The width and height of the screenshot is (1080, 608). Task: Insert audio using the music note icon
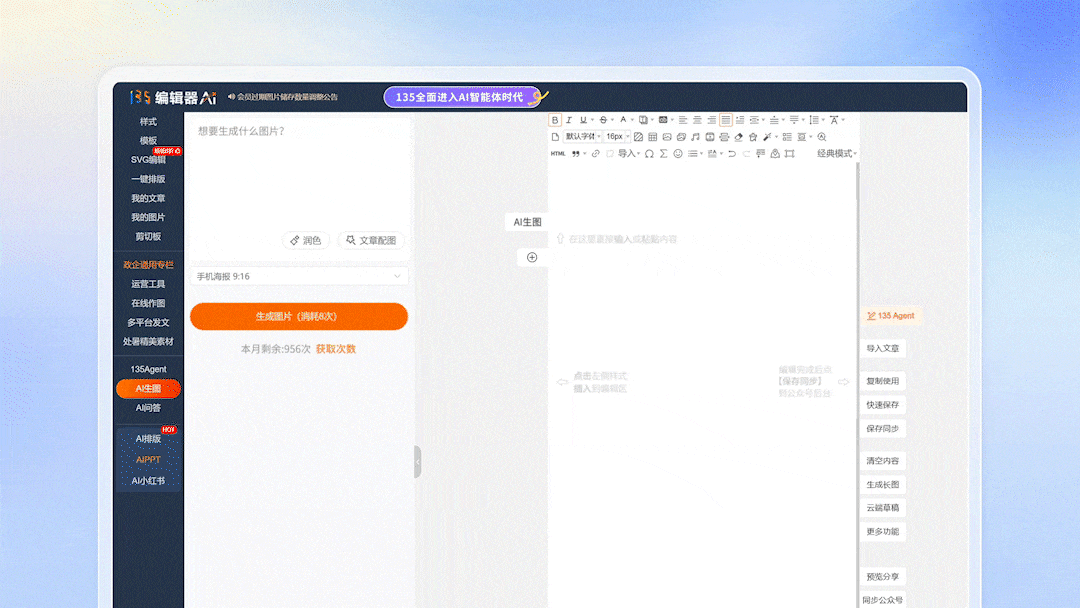[x=695, y=137]
